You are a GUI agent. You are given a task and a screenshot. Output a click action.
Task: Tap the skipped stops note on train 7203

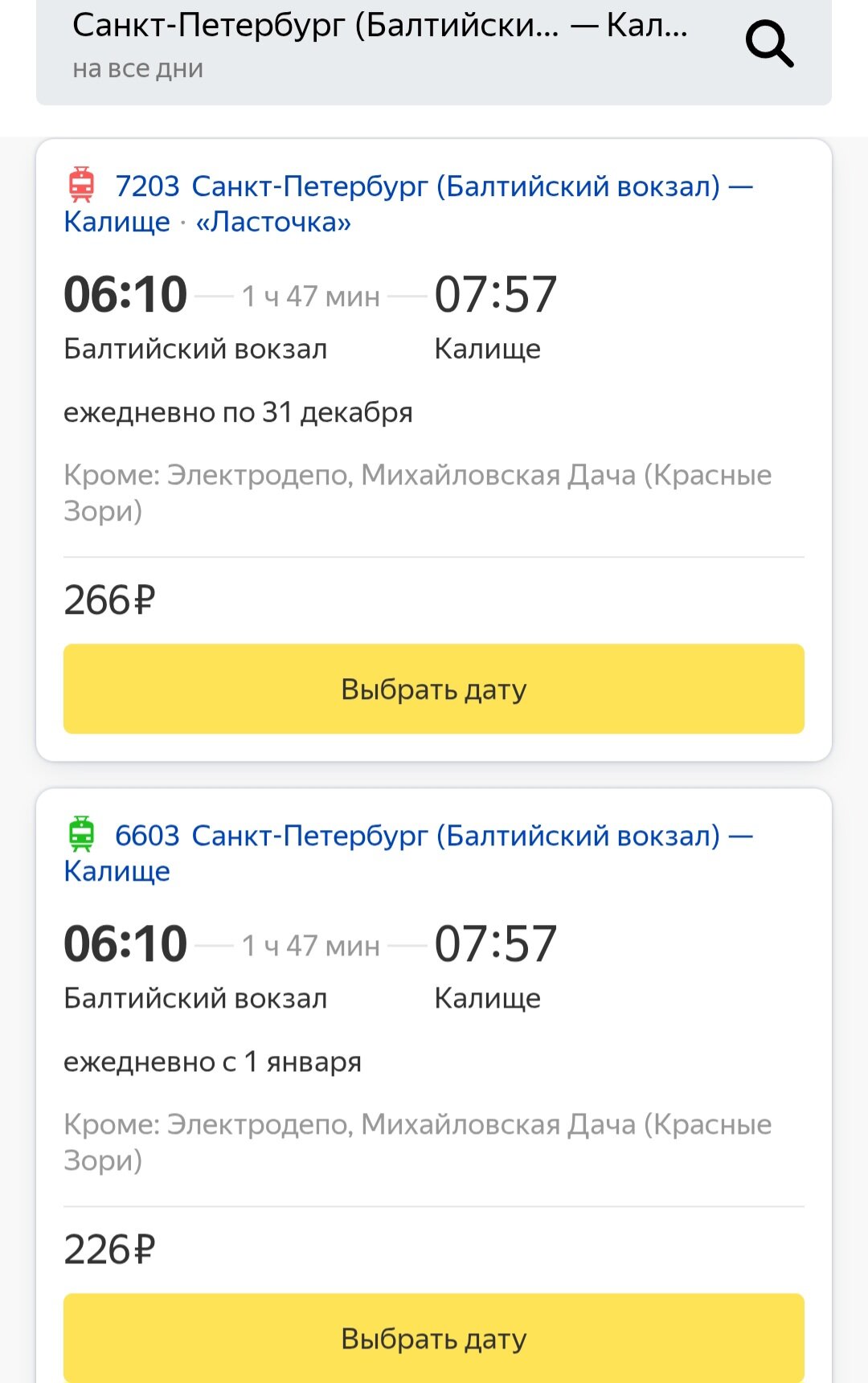click(x=417, y=492)
